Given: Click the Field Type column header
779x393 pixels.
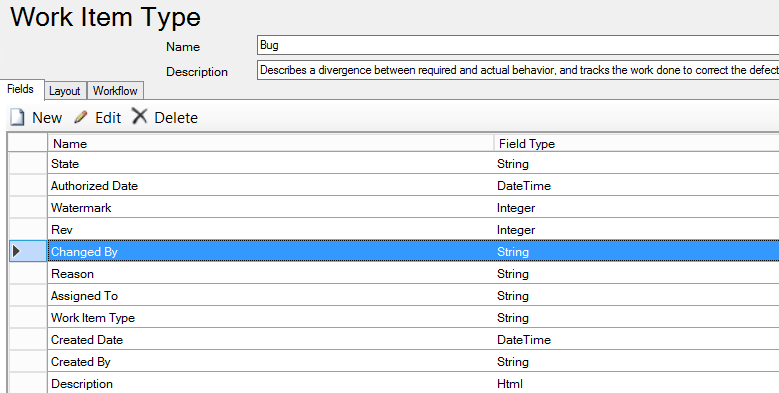Looking at the screenshot, I should click(x=637, y=144).
